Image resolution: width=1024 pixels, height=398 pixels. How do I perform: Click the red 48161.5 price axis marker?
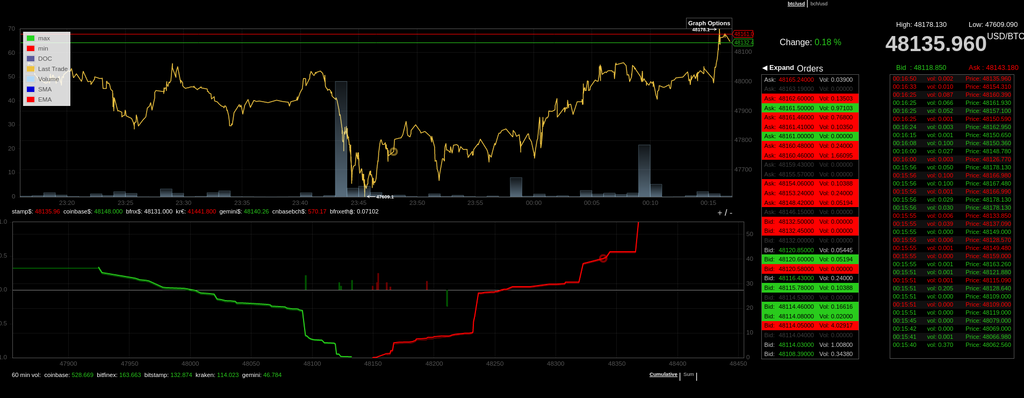(x=743, y=34)
